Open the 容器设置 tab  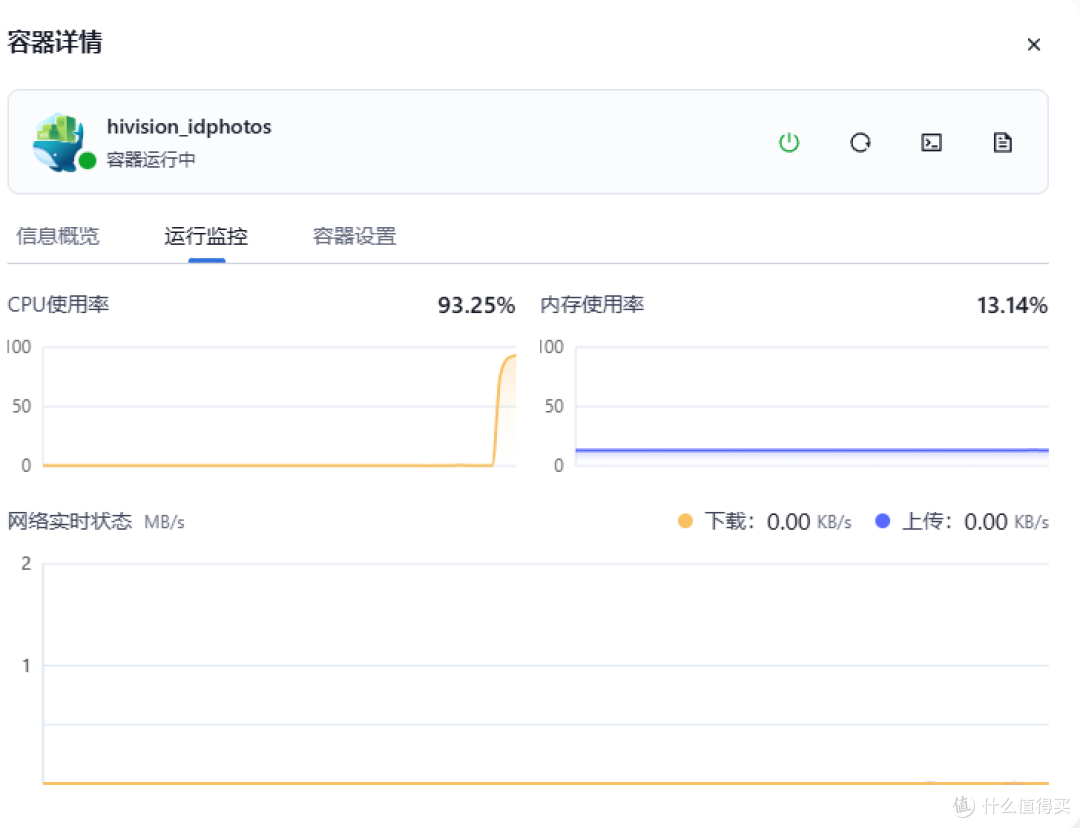pyautogui.click(x=355, y=236)
